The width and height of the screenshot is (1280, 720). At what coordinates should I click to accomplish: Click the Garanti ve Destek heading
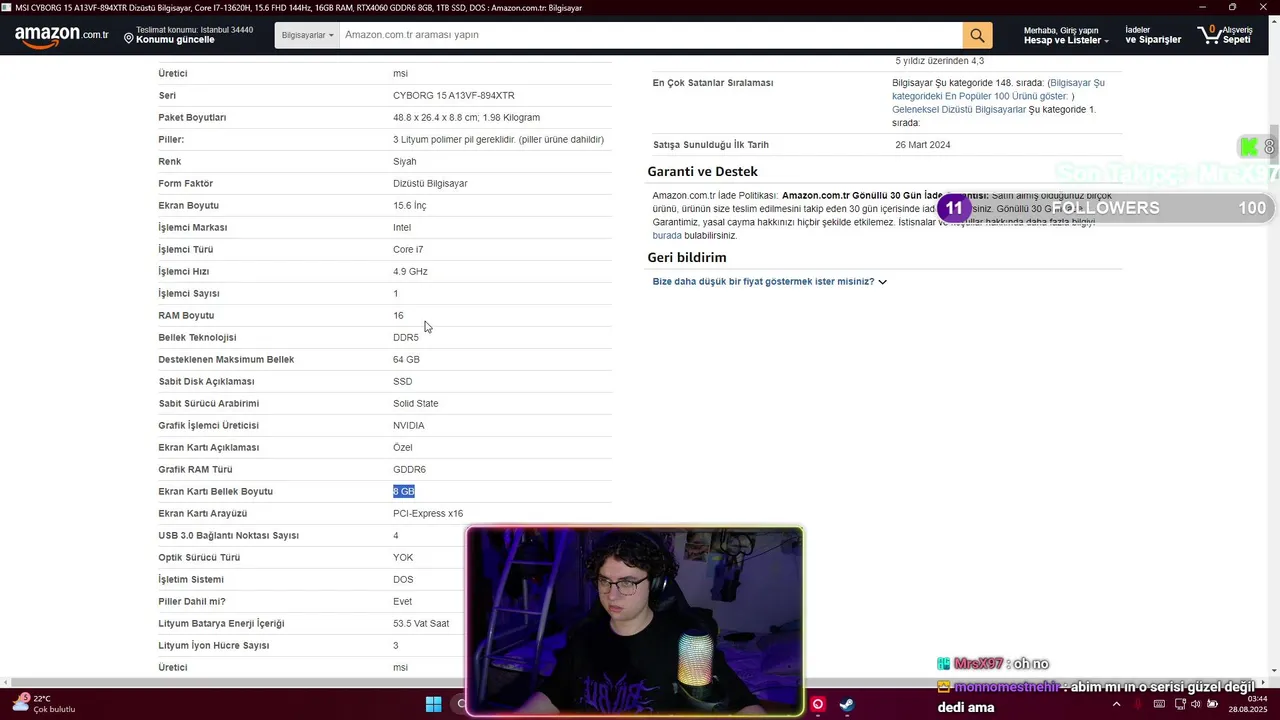click(x=702, y=171)
